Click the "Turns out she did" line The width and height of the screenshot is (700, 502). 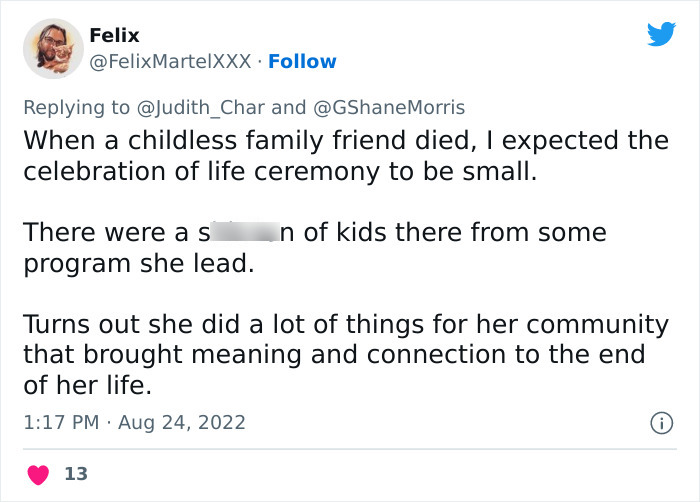[345, 326]
